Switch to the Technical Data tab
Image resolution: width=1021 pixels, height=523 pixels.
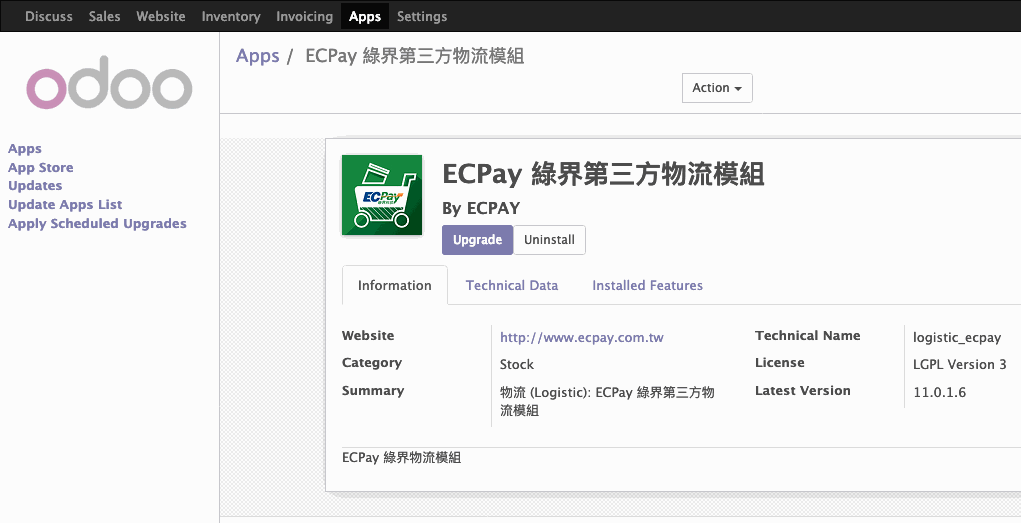(x=512, y=285)
